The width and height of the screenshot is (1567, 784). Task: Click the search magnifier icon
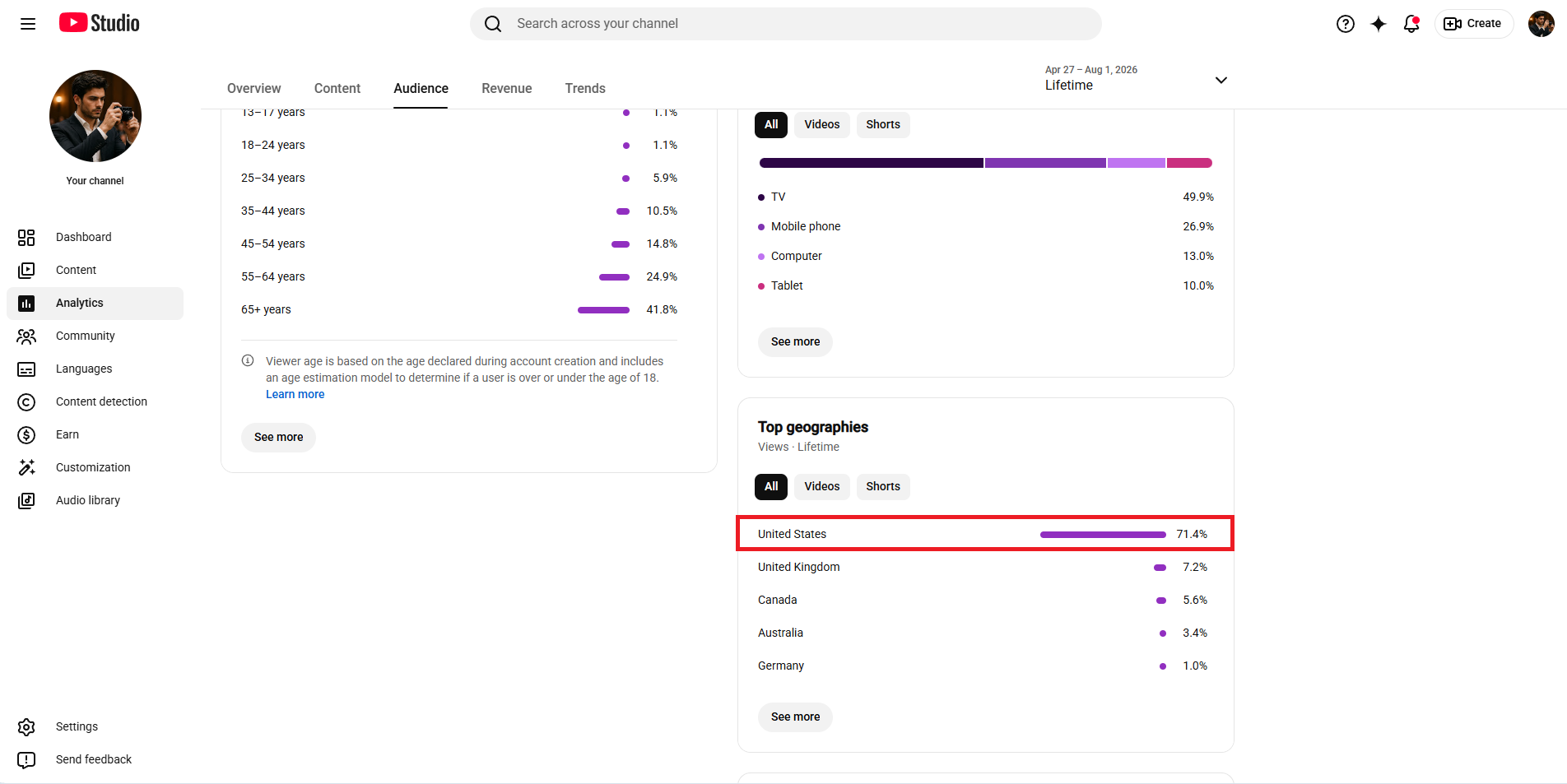coord(493,24)
